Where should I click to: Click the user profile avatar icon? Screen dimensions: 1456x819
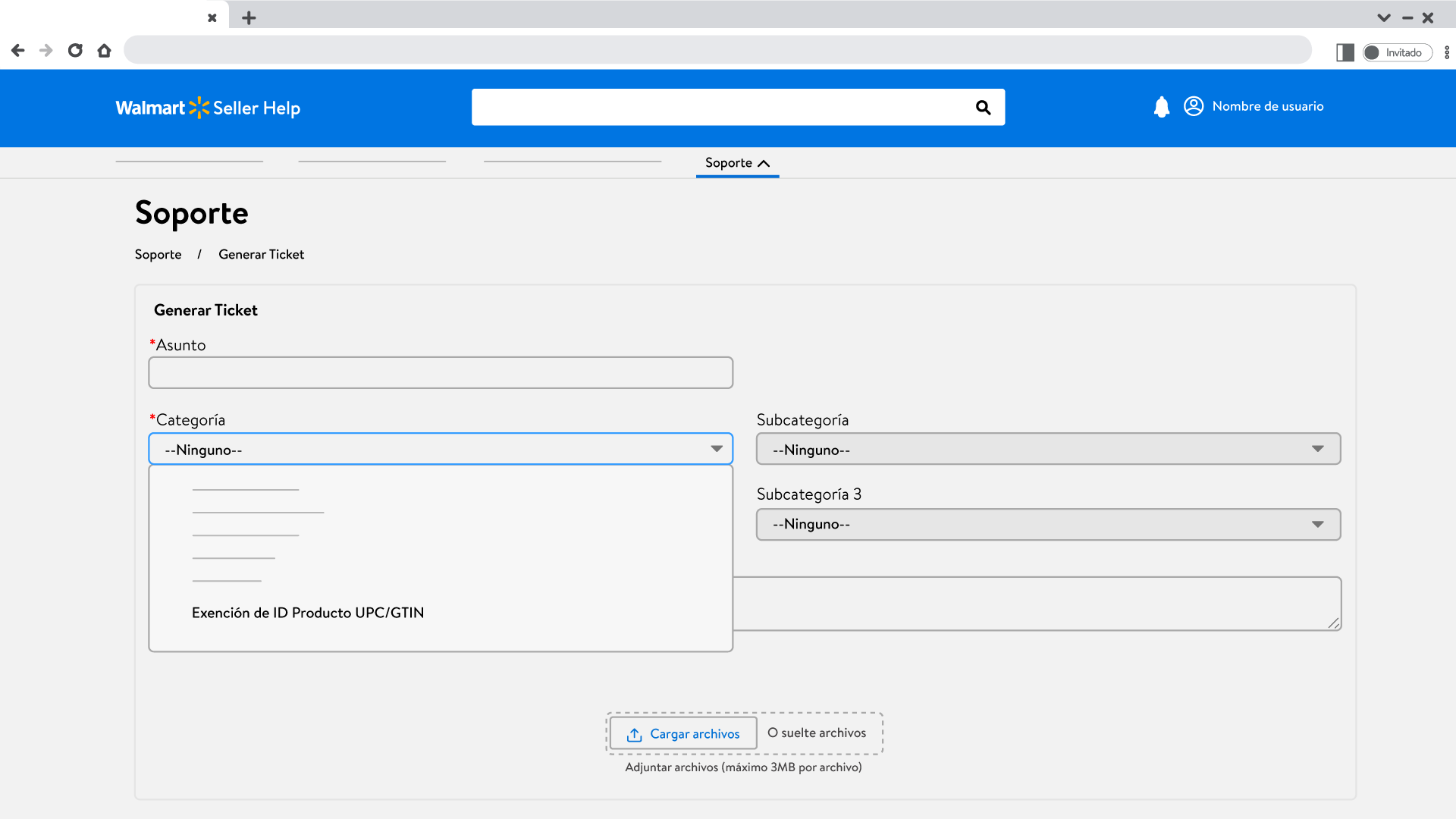(x=1193, y=106)
